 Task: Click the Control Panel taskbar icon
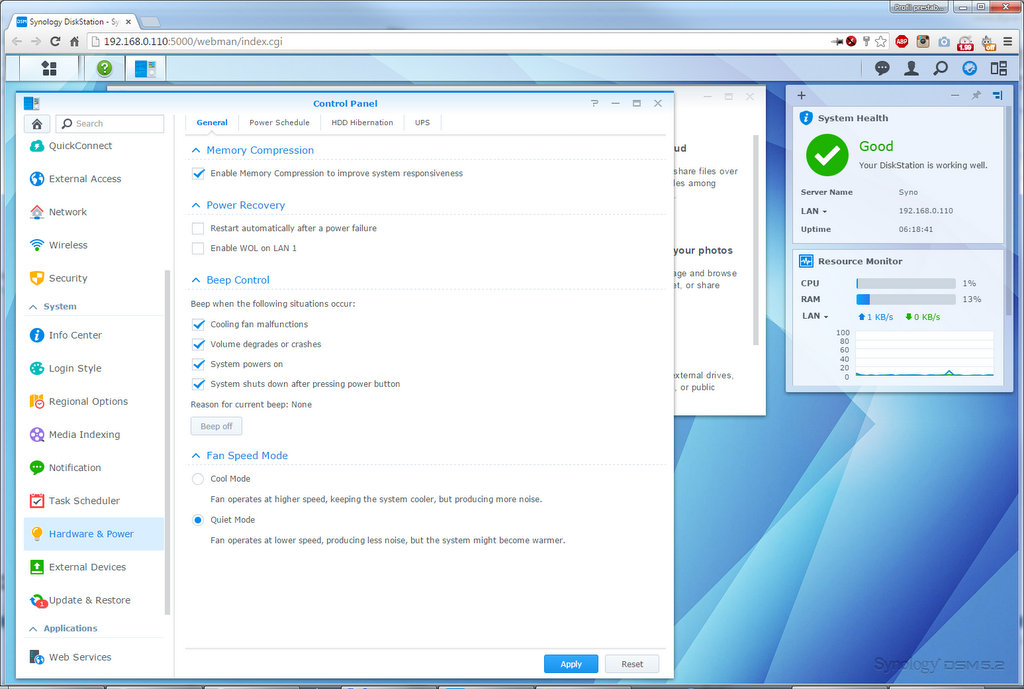tap(145, 68)
